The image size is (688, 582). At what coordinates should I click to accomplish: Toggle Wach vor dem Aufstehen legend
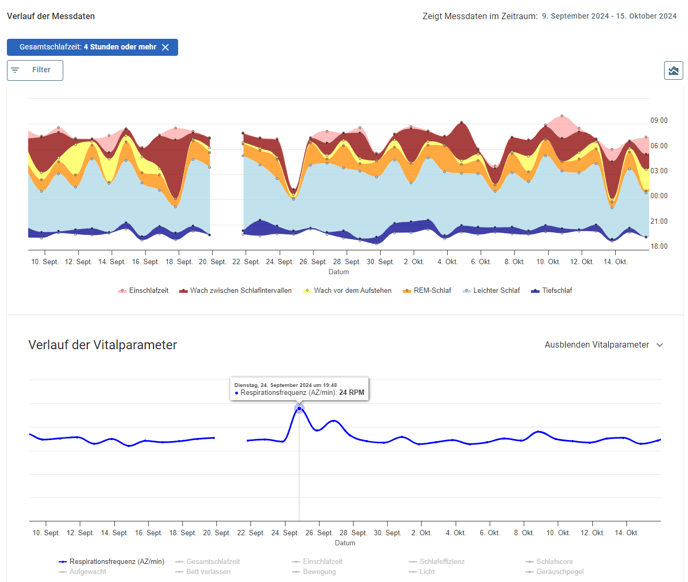[x=349, y=291]
